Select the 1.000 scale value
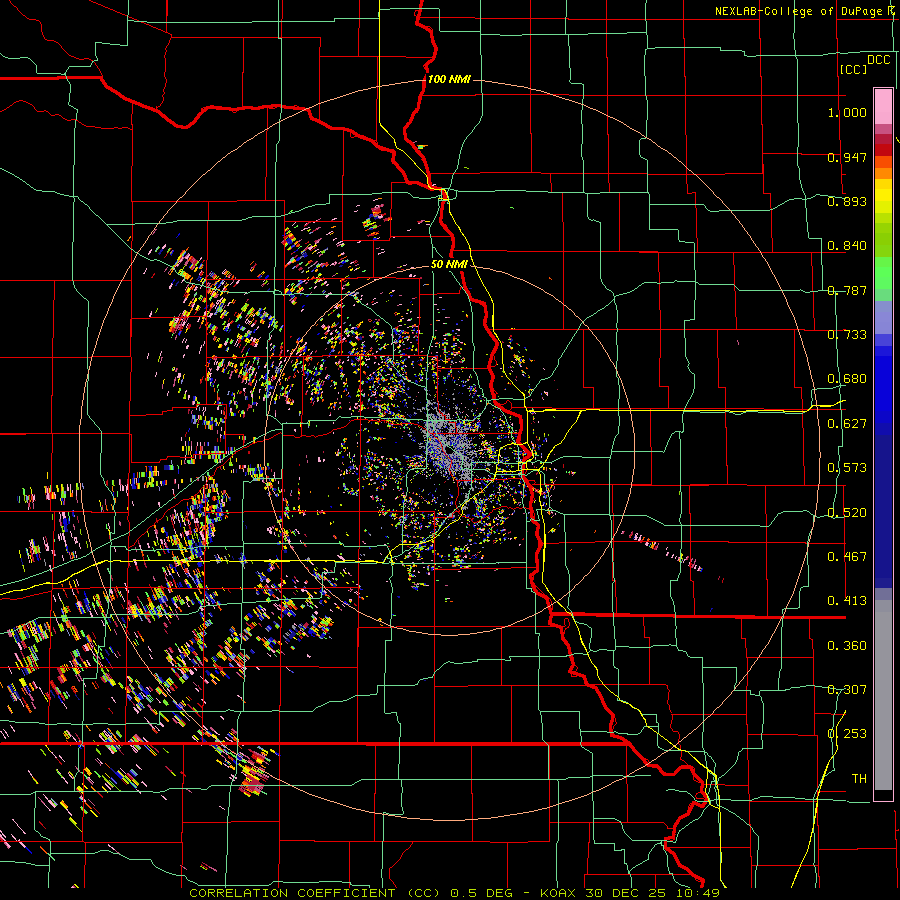 coord(847,112)
